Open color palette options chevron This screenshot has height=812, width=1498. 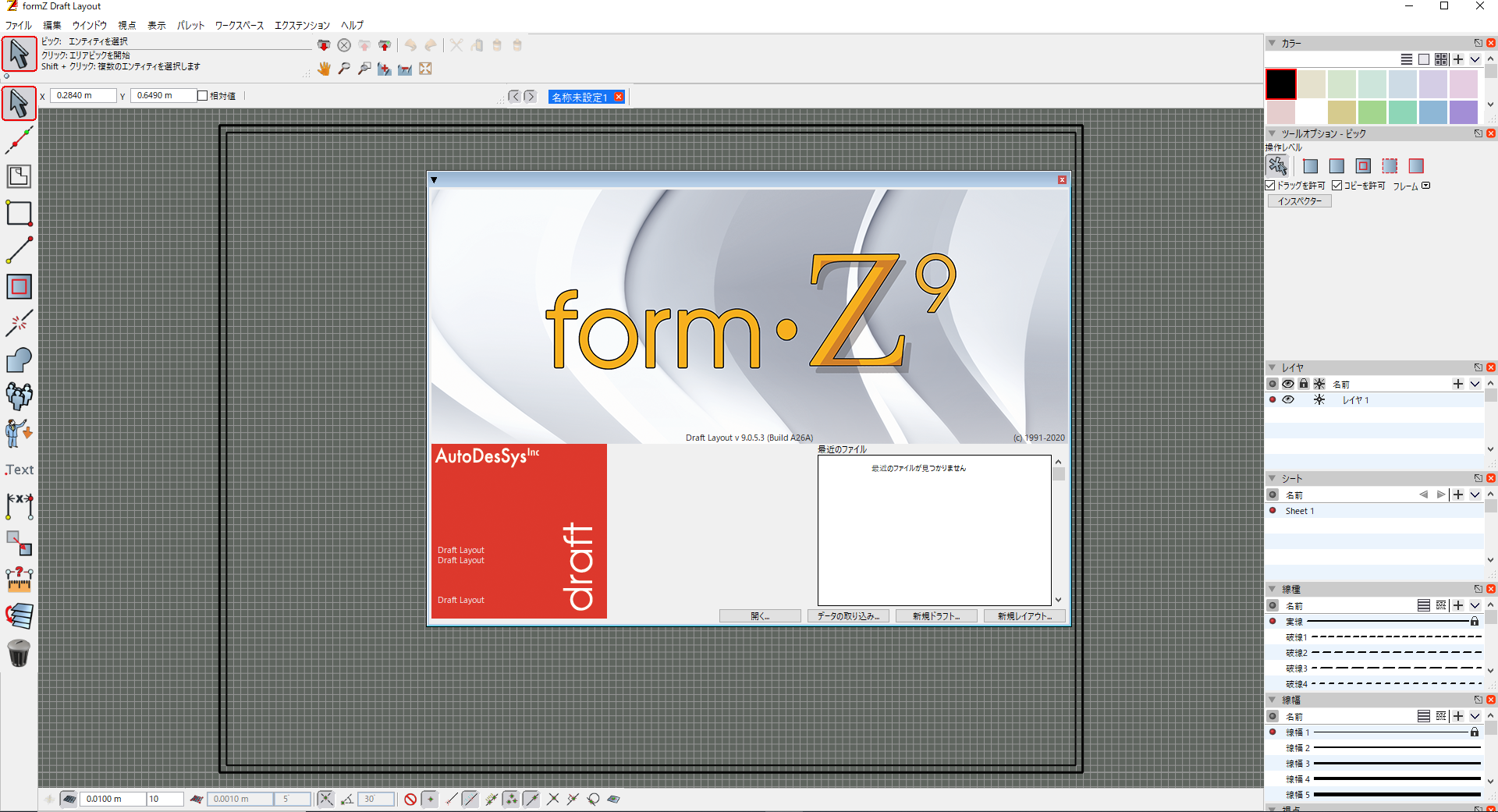pos(1475,59)
